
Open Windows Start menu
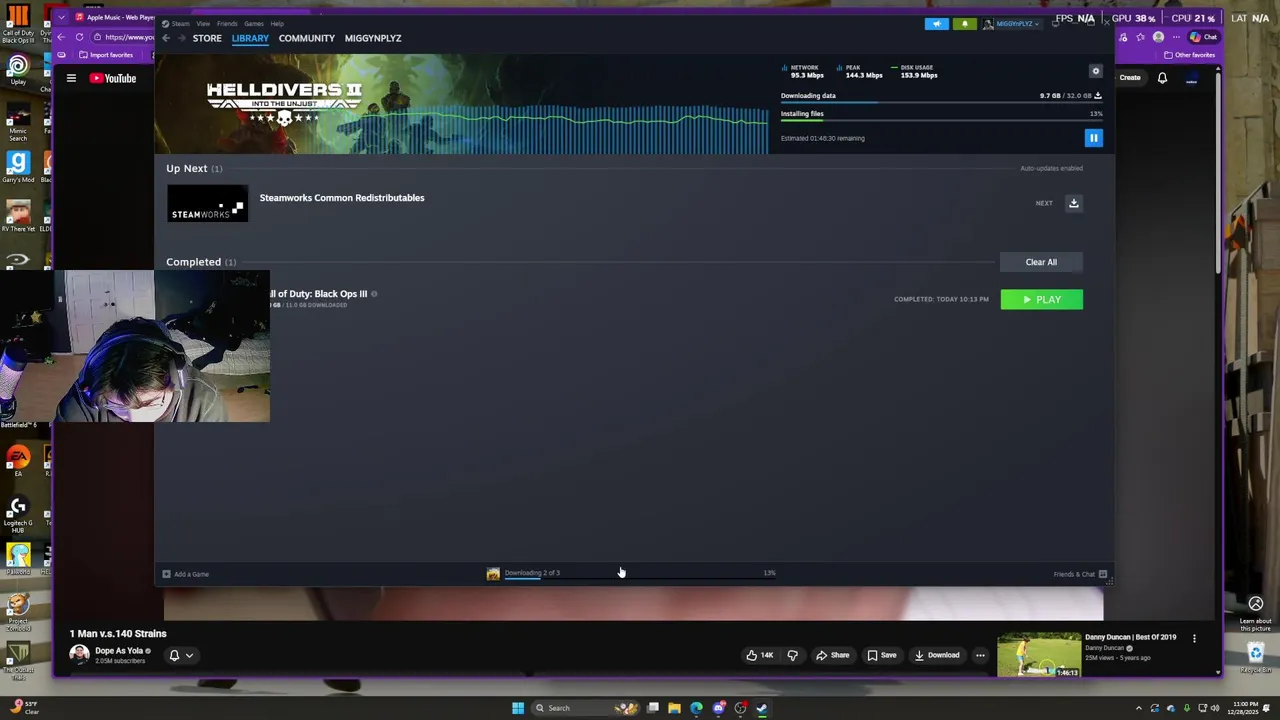517,708
